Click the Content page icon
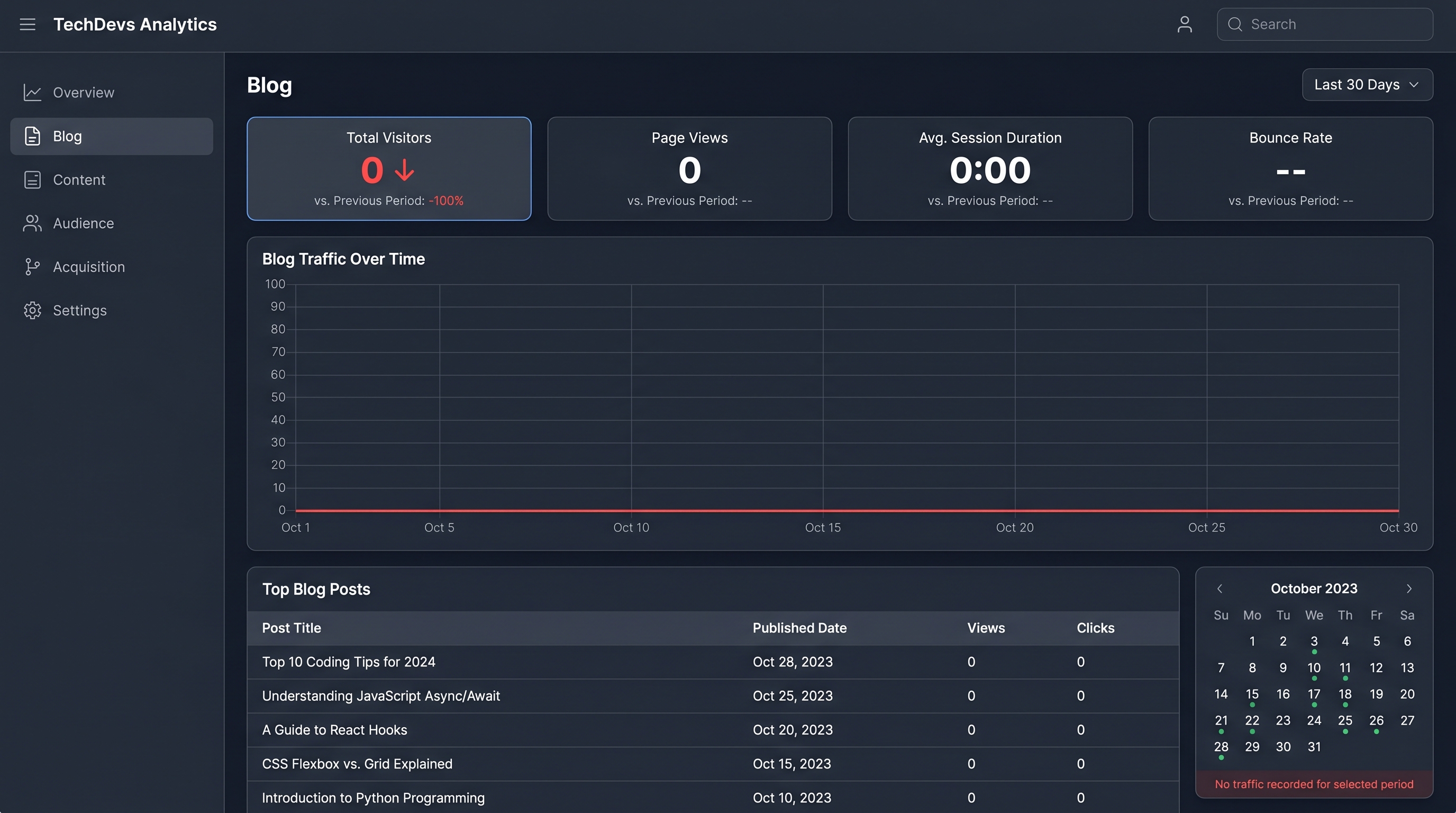 point(32,180)
